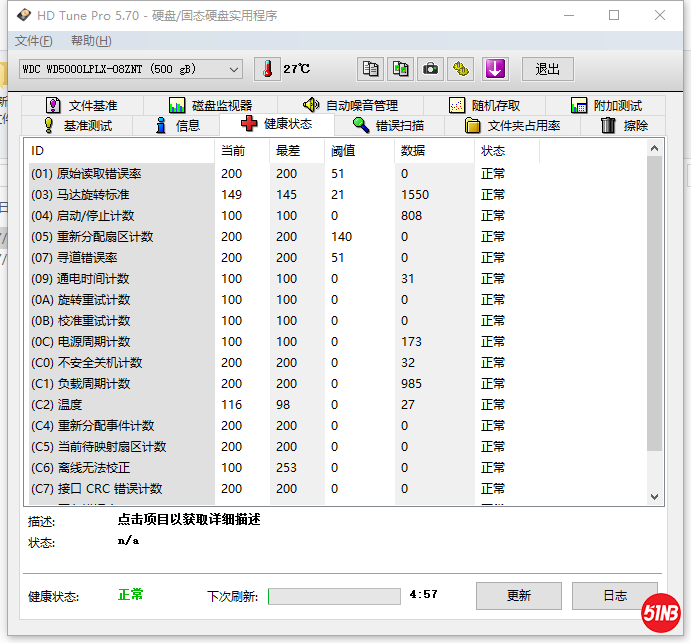The image size is (691, 643).
Task: Open the 文件(F) menu
Action: pos(33,41)
